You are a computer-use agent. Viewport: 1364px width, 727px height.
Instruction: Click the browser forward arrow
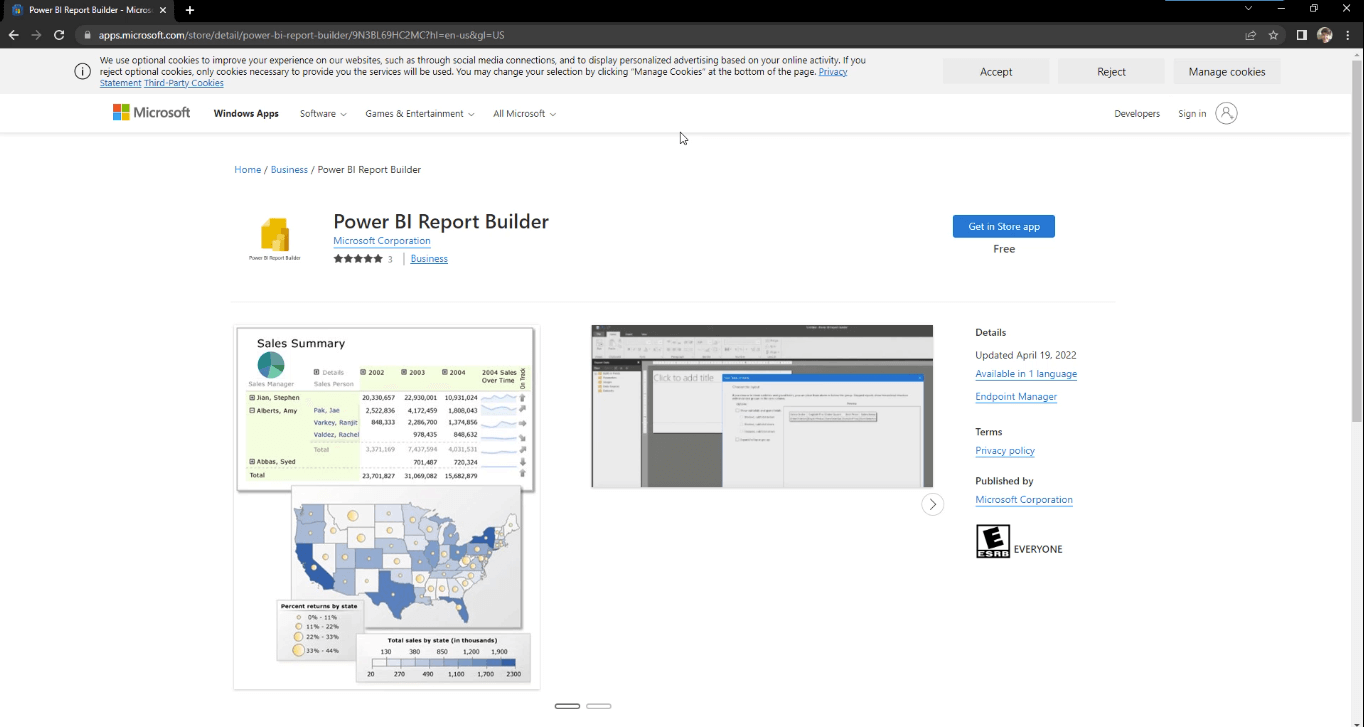tap(36, 35)
